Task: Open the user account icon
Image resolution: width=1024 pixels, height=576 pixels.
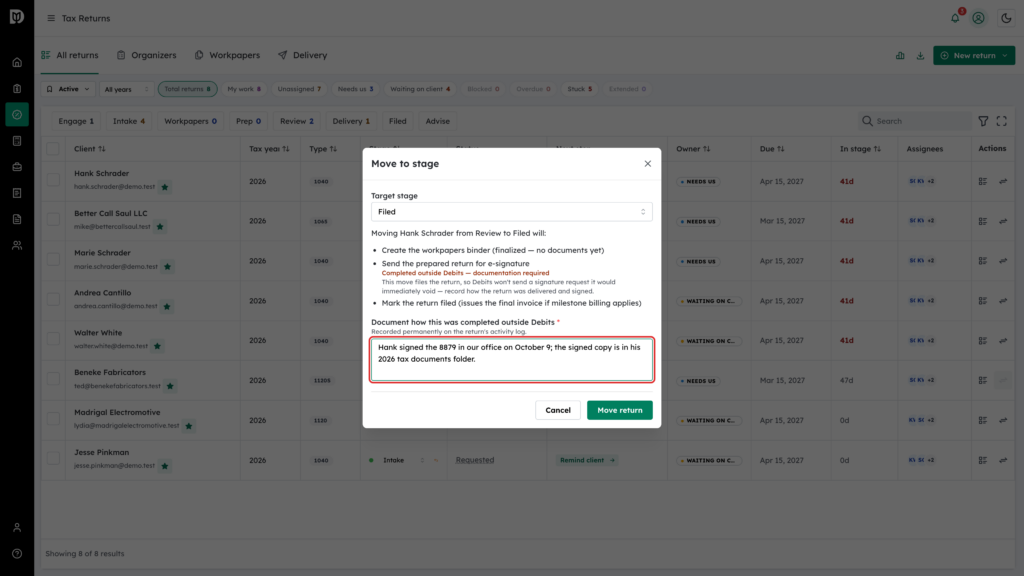Action: tap(978, 18)
